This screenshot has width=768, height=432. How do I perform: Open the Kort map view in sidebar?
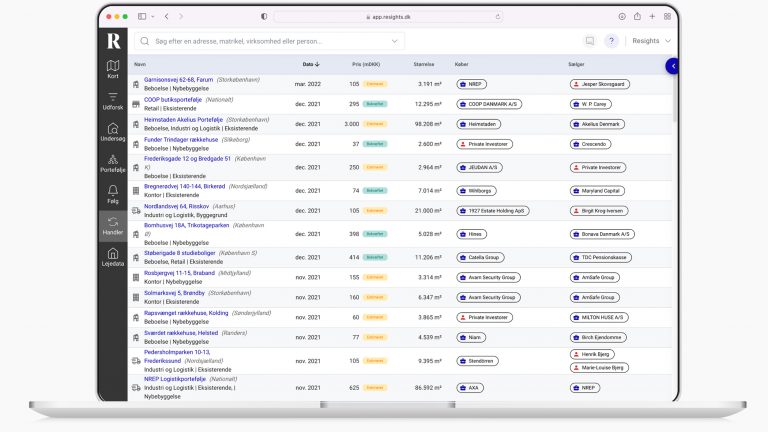[x=113, y=69]
